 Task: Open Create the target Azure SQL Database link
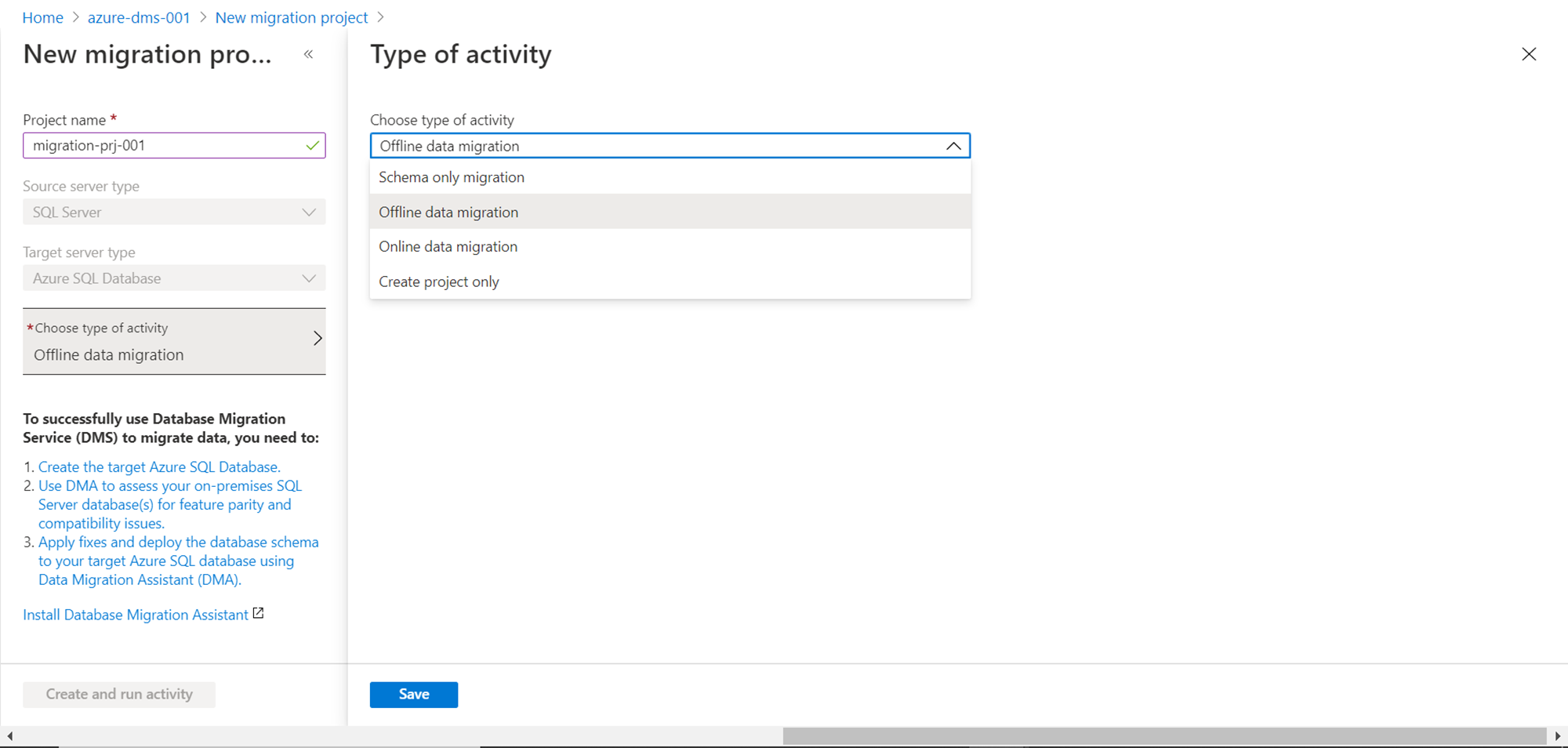click(x=159, y=467)
